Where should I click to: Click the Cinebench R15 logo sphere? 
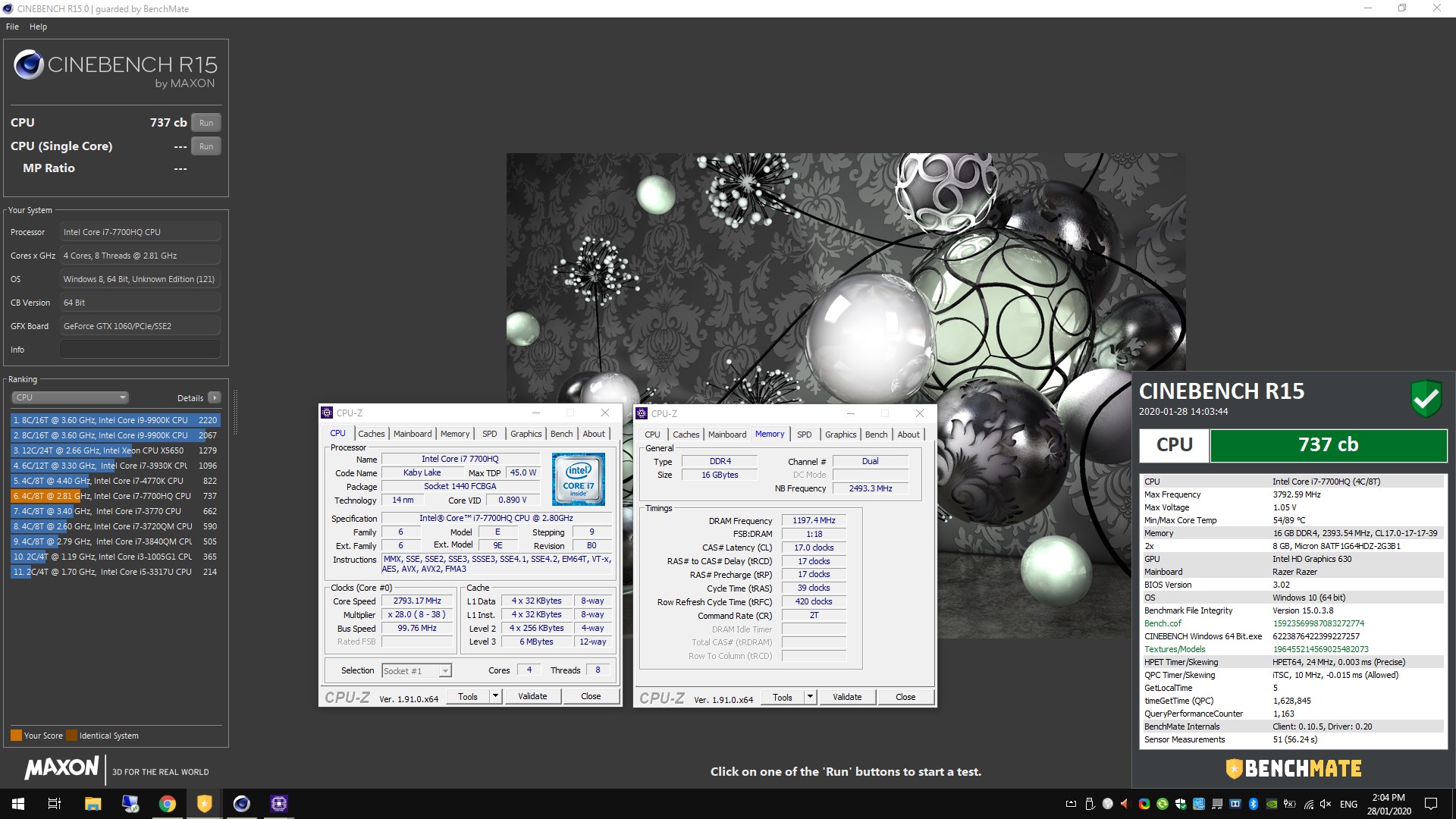[29, 65]
